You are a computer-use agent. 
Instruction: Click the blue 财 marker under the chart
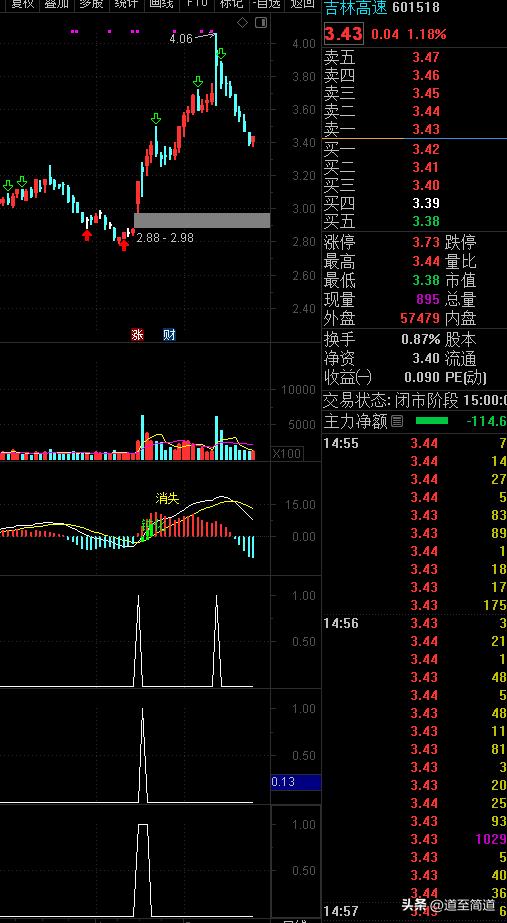coord(169,335)
